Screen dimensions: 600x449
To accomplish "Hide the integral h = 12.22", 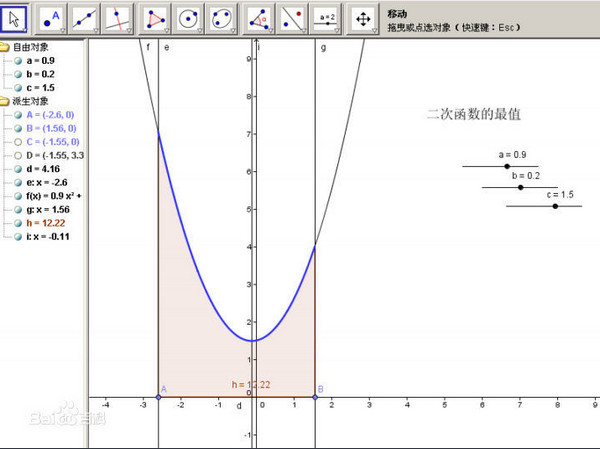I will (x=18, y=223).
